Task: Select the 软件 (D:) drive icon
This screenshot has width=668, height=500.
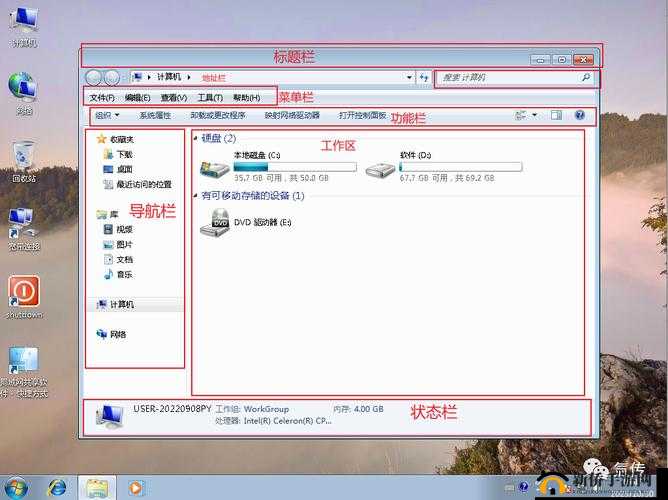Action: [x=380, y=170]
